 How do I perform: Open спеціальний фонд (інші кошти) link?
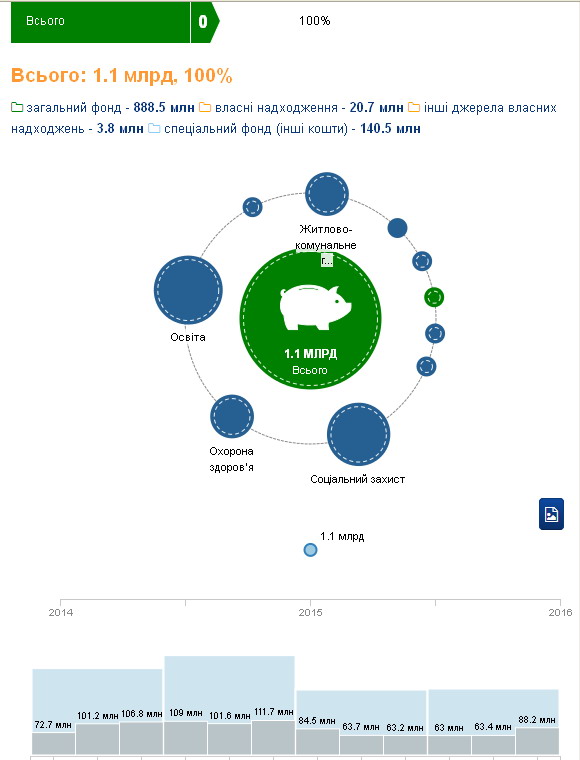tap(284, 128)
